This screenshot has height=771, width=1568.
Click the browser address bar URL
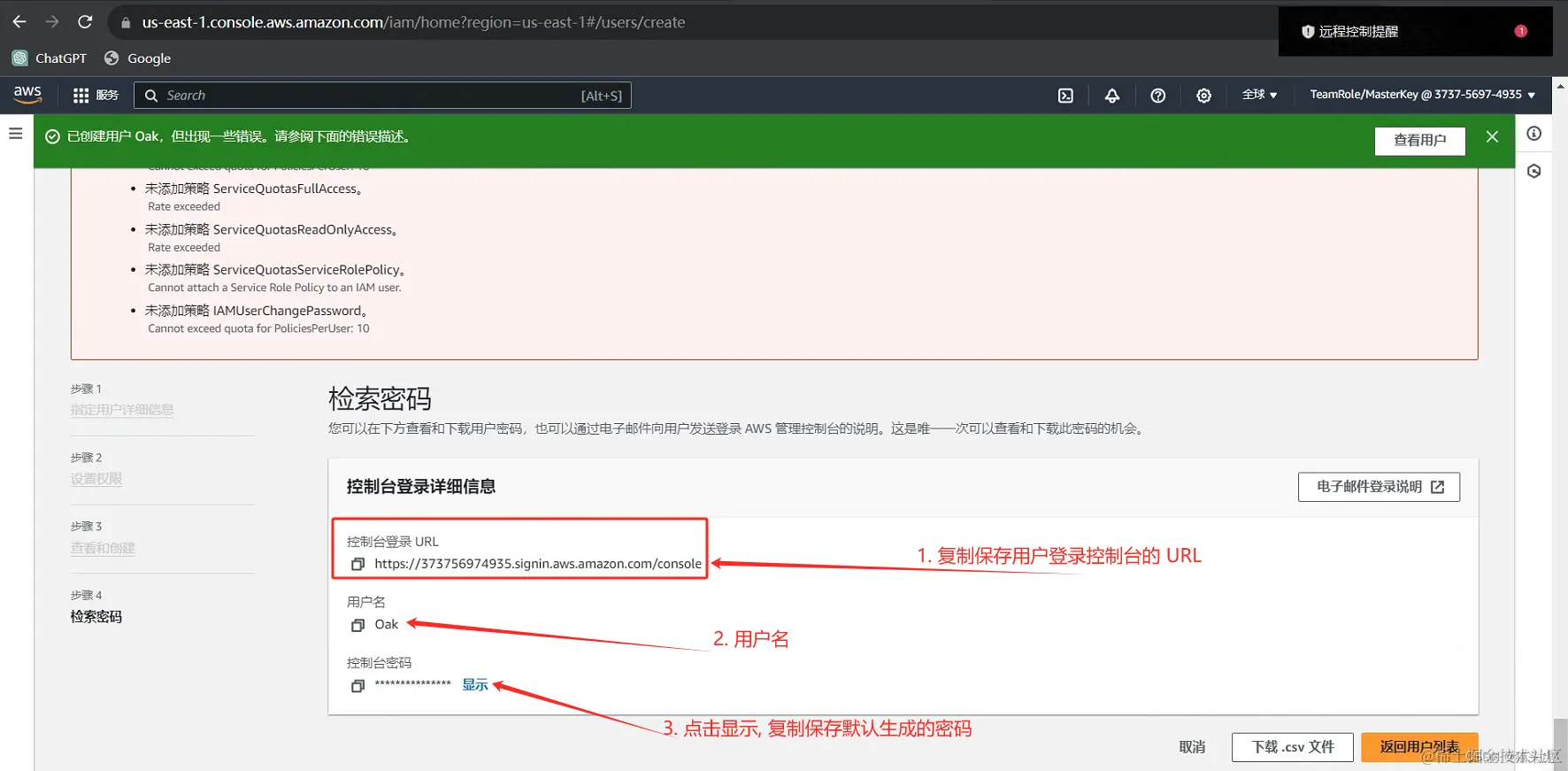[413, 22]
